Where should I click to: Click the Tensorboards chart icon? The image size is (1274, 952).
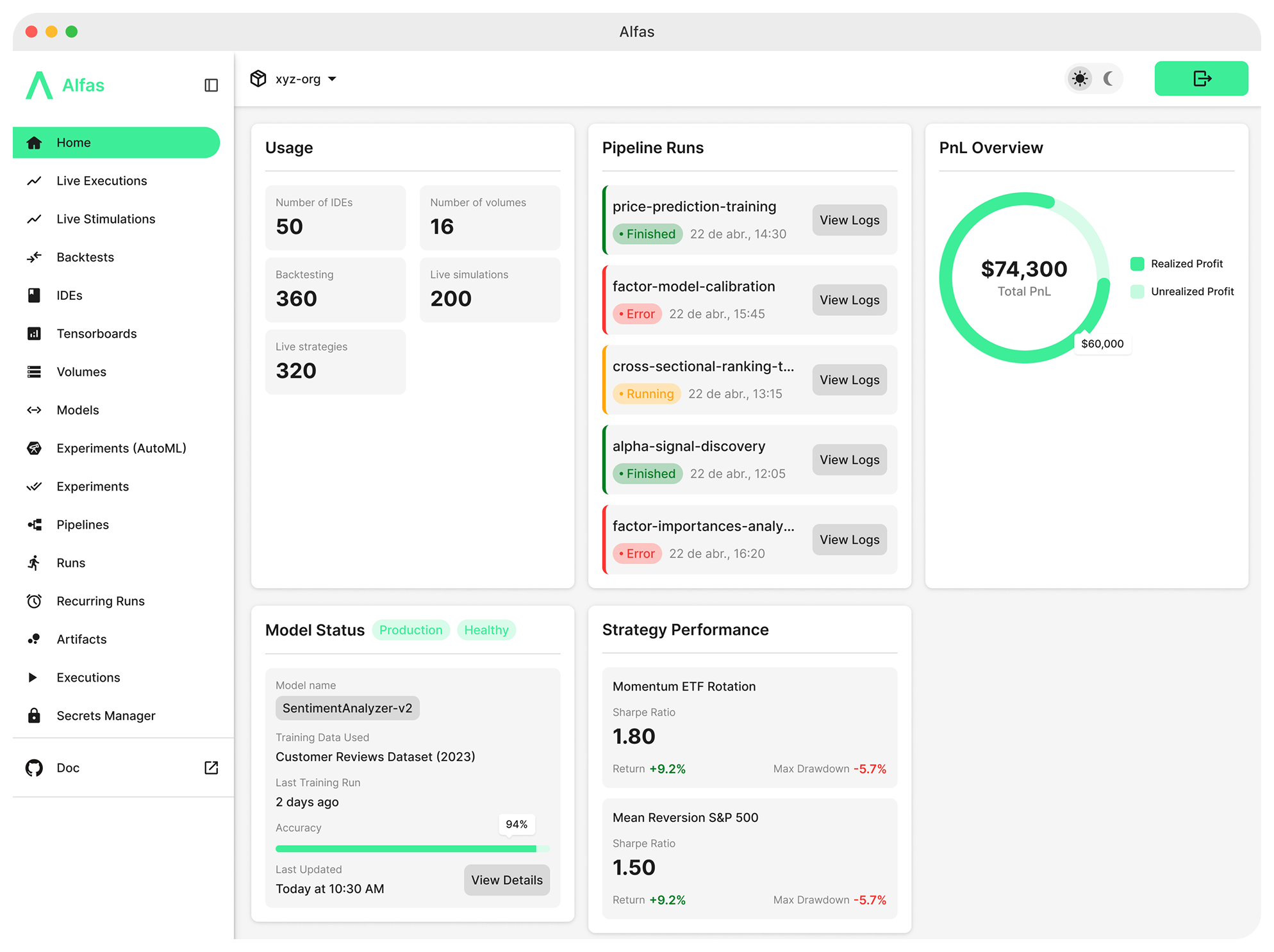point(34,334)
